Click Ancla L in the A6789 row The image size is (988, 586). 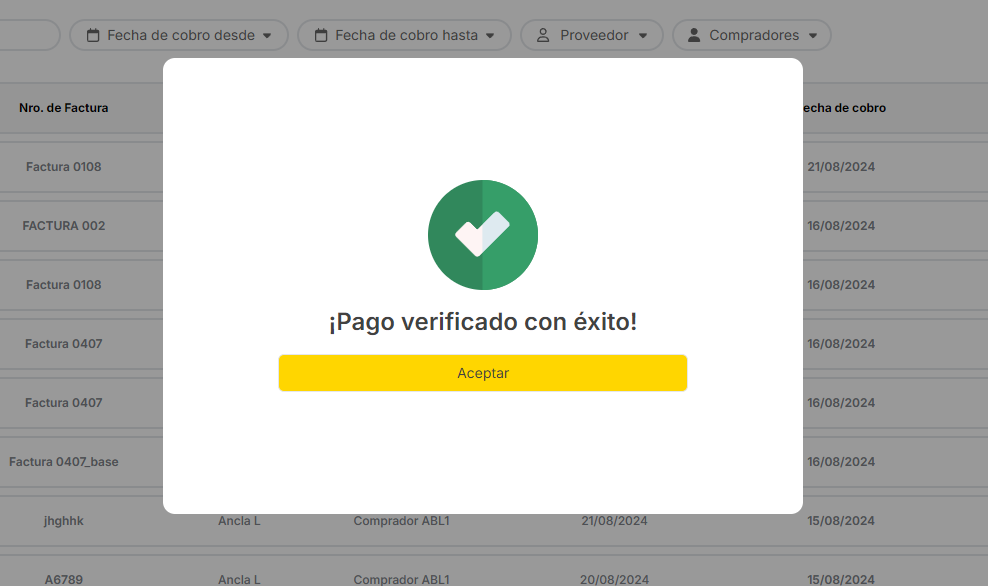(x=239, y=579)
